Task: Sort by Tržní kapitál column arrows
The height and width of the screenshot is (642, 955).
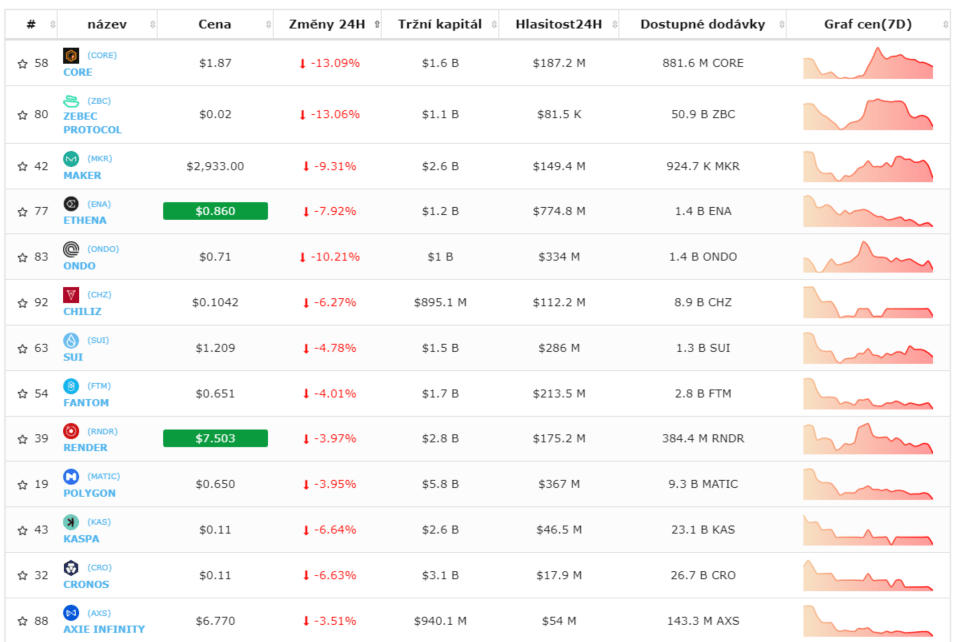Action: [494, 24]
